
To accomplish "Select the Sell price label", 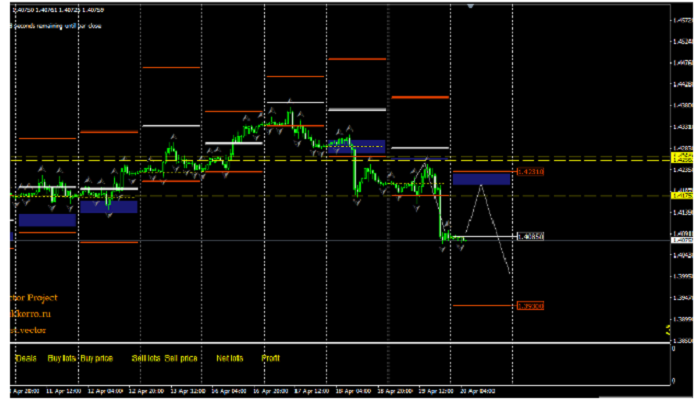I will pos(181,357).
